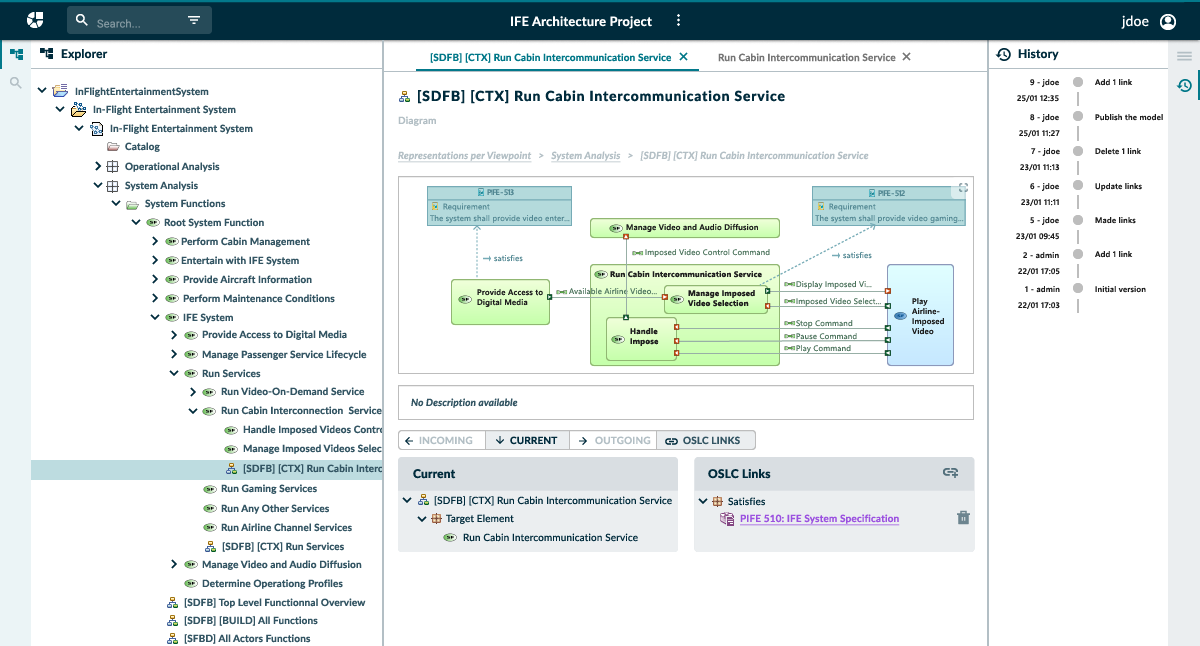
Task: Close the SDFB CTX Run Cabin tab
Action: tap(684, 57)
